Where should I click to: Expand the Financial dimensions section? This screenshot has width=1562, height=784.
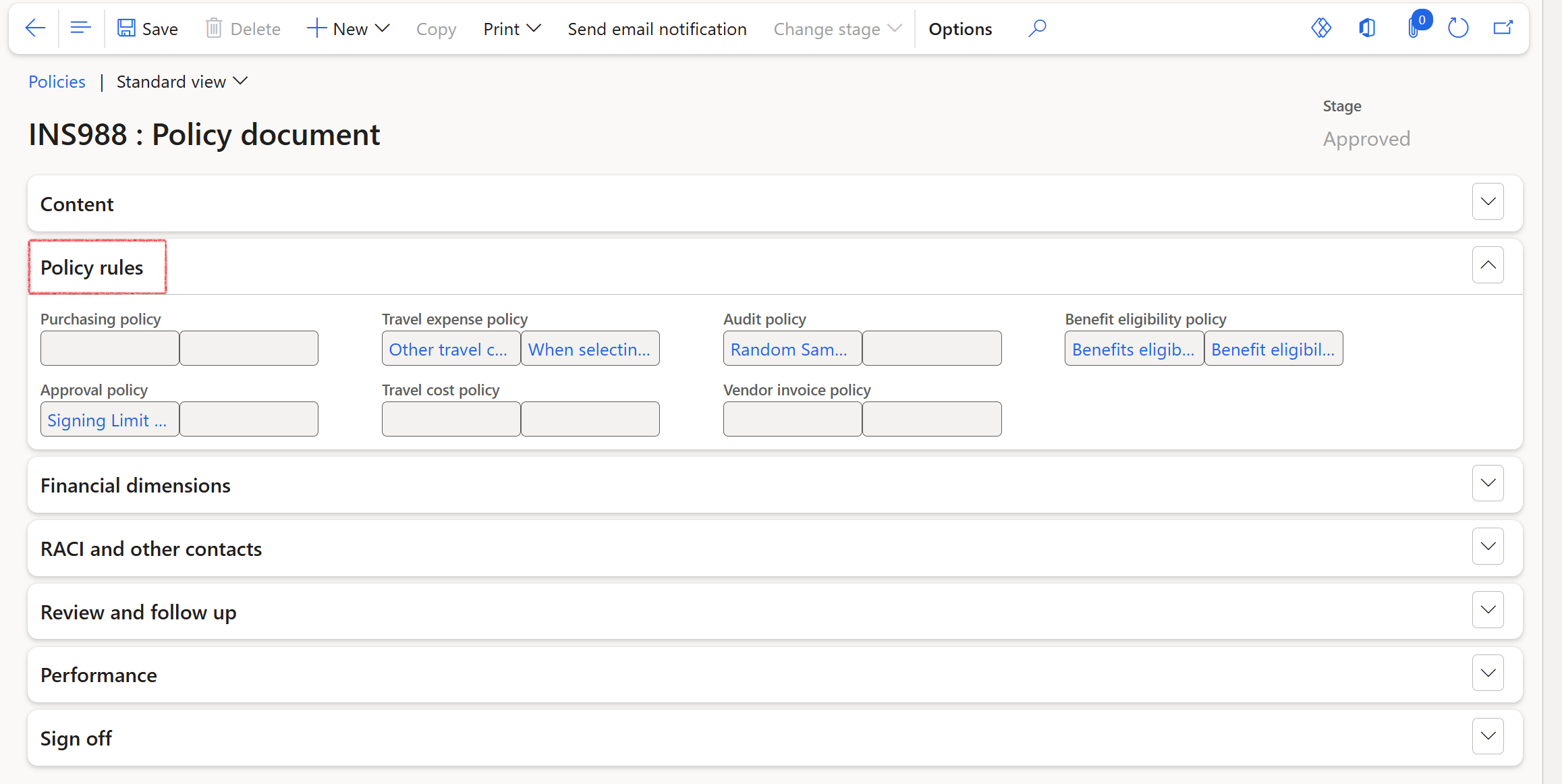(x=1488, y=483)
